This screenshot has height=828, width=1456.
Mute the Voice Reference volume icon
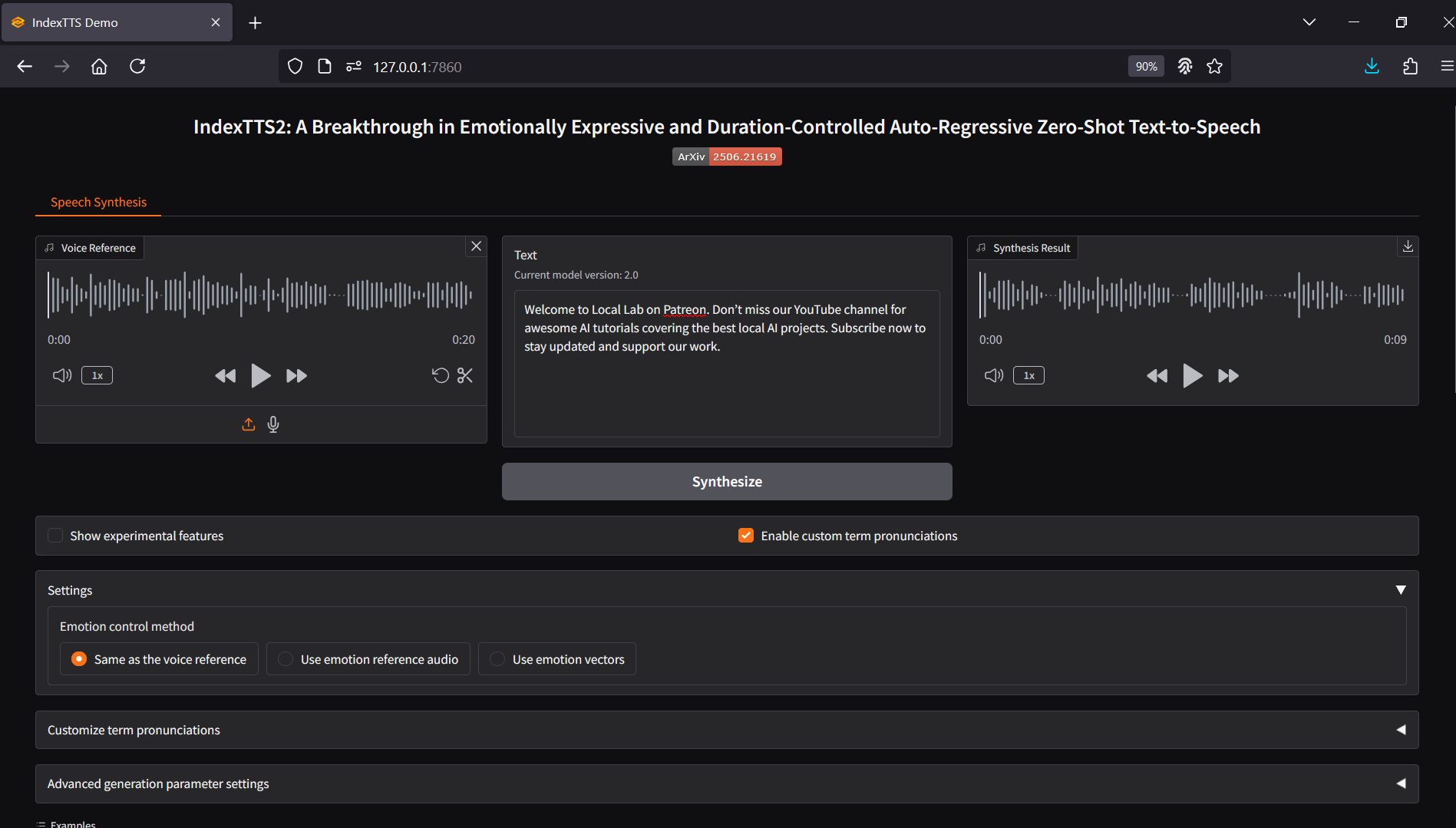(x=61, y=375)
